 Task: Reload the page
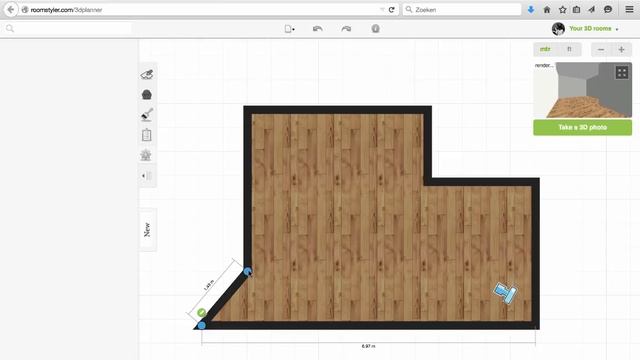tap(391, 9)
